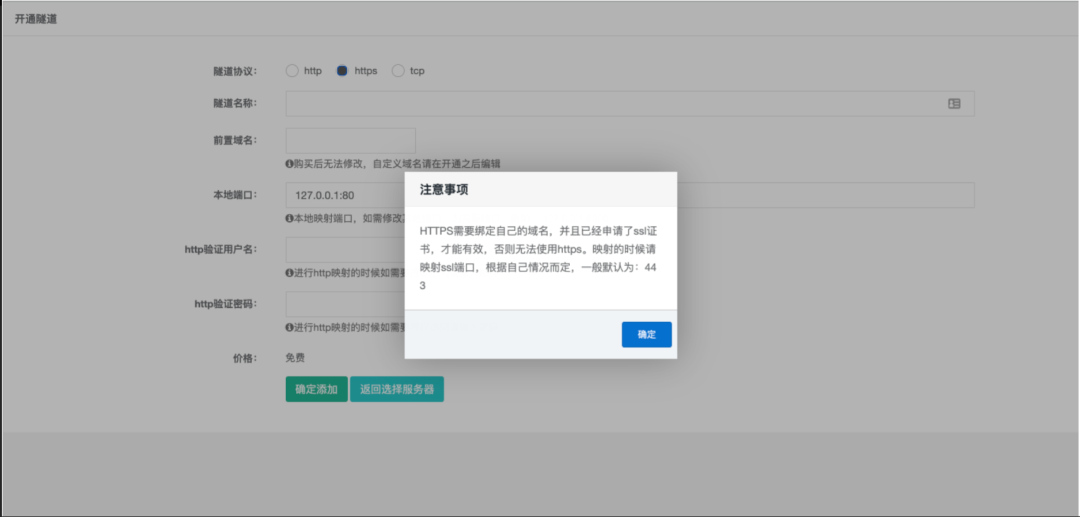Screen dimensions: 1080x517
Task: Select the https protocol radio button
Action: pos(342,71)
